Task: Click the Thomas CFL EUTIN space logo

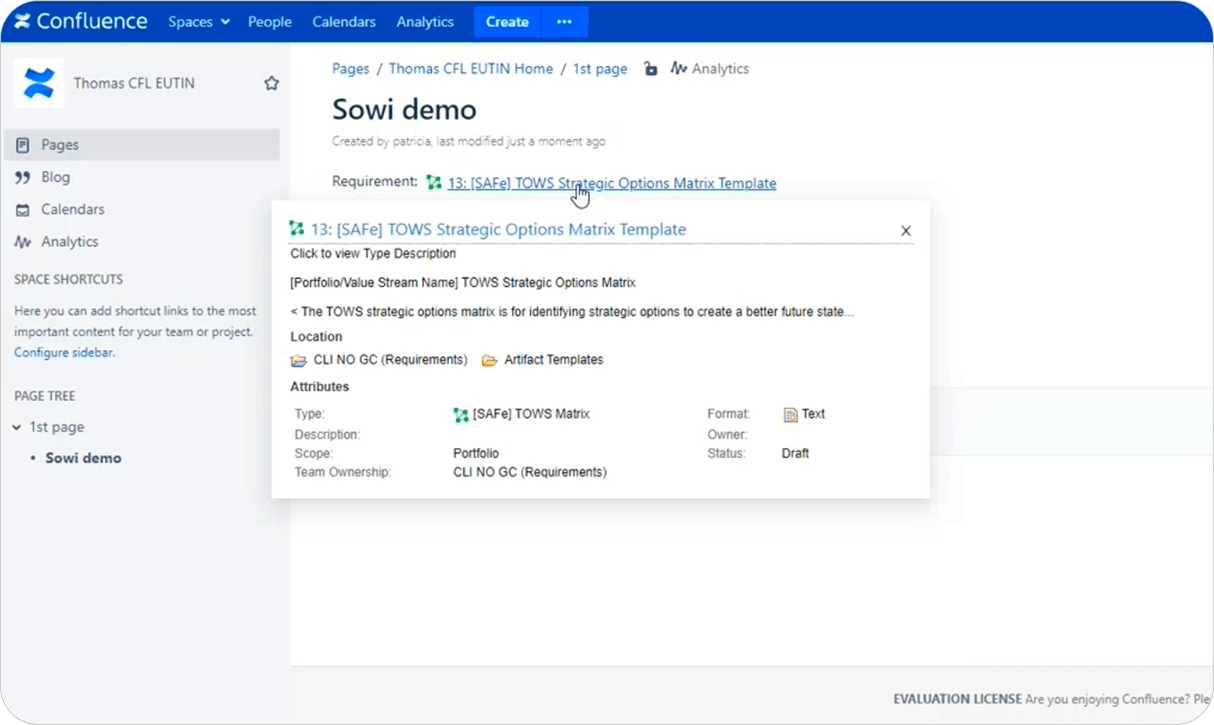Action: click(x=39, y=83)
